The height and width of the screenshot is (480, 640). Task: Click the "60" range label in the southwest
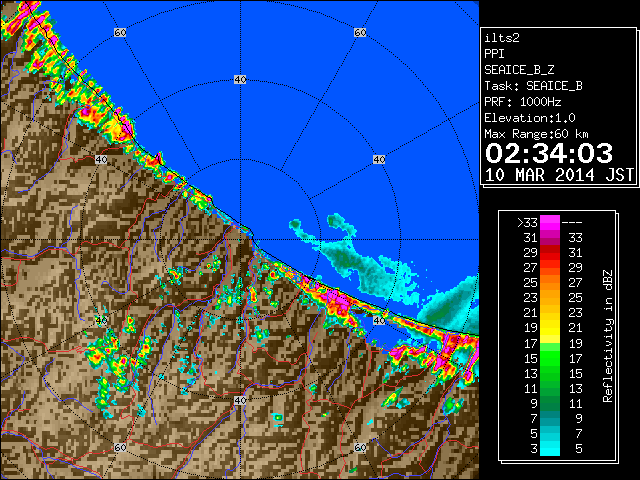pyautogui.click(x=120, y=447)
